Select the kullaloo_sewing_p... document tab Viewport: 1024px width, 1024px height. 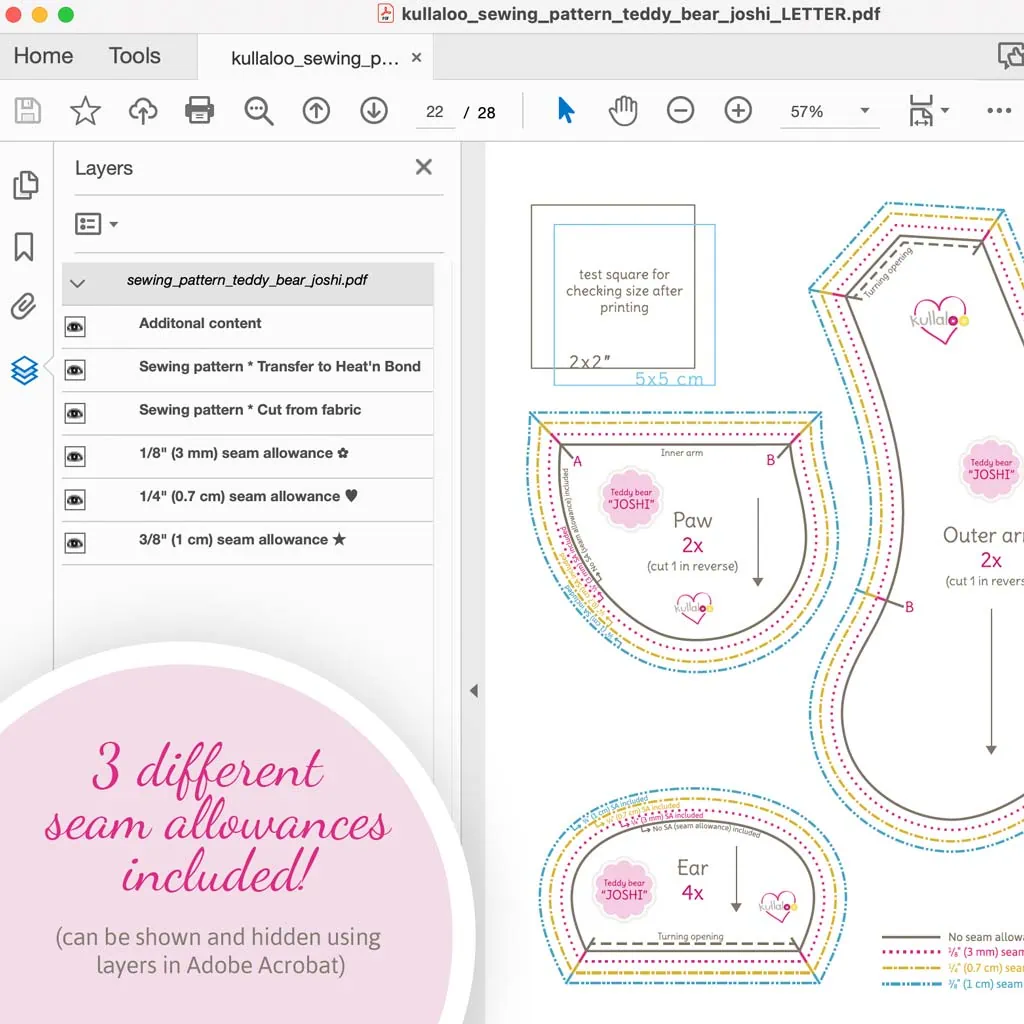pyautogui.click(x=315, y=58)
